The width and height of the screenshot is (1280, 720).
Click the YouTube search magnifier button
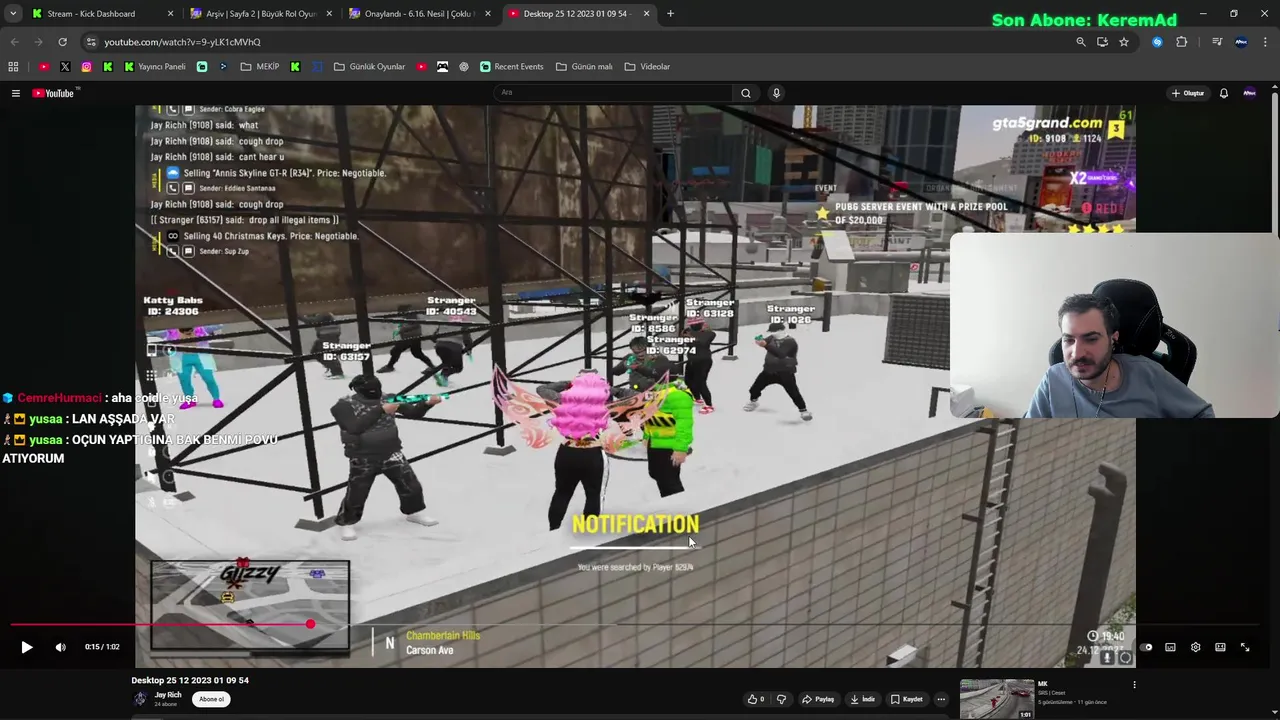tap(745, 92)
